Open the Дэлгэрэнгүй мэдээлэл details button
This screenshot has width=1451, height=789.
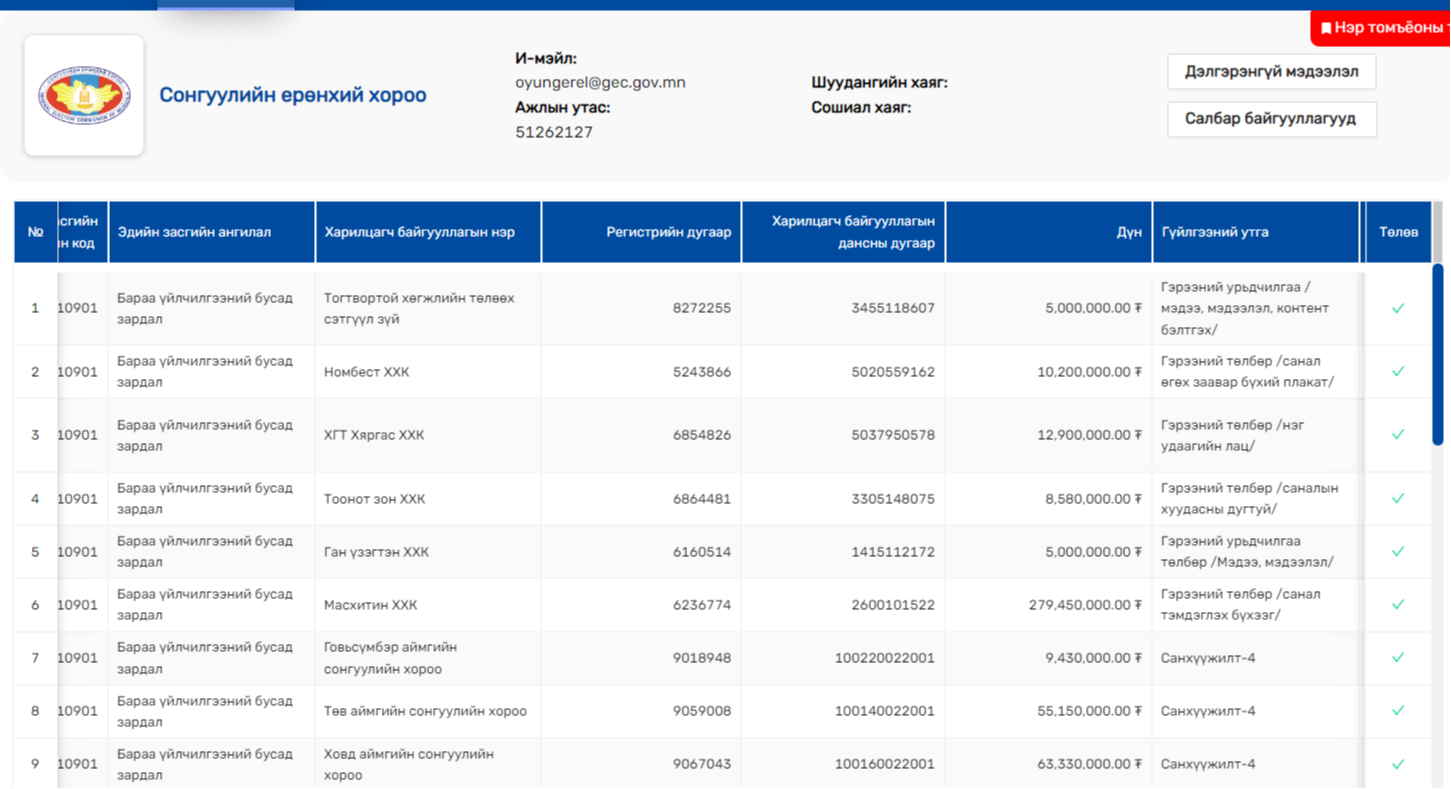(x=1271, y=72)
